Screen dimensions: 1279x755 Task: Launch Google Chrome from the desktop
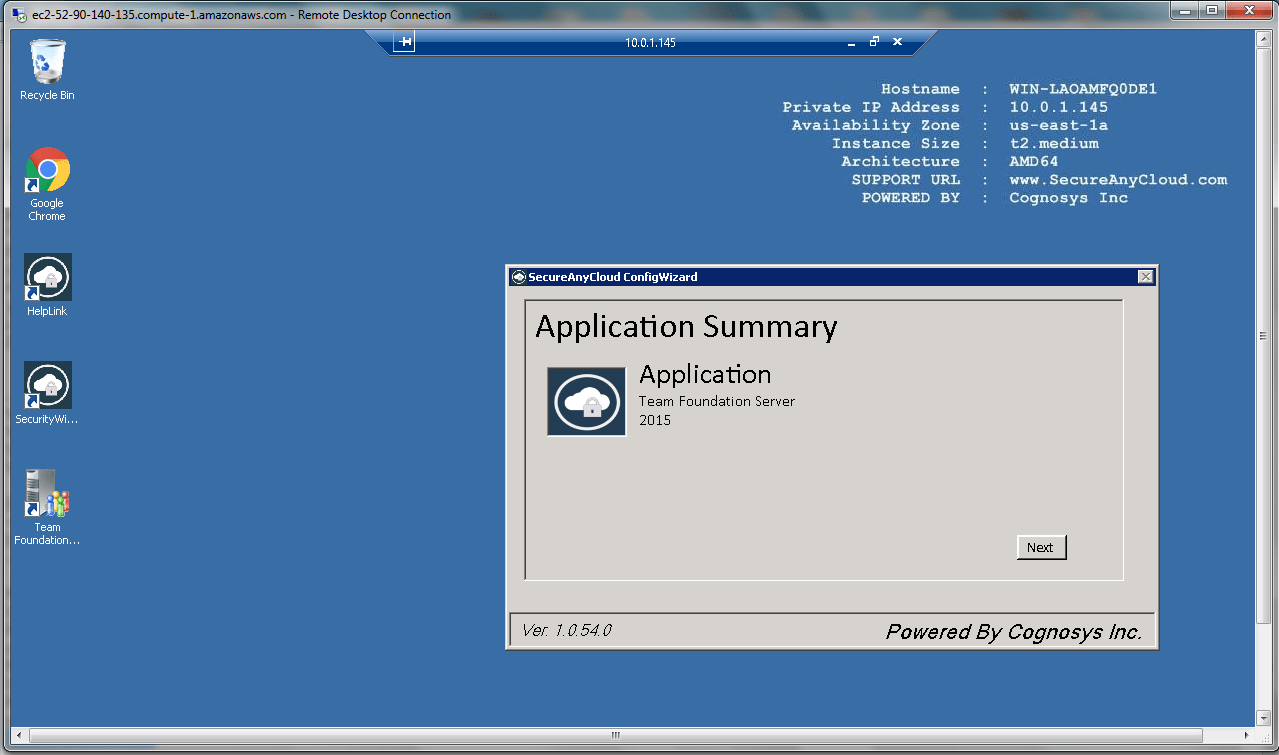click(x=47, y=171)
